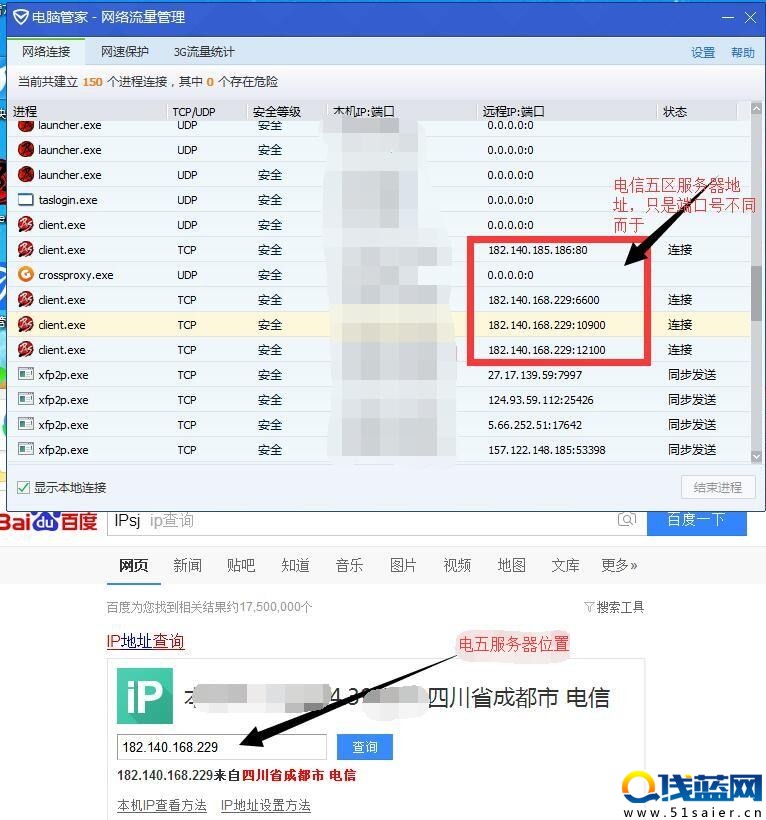Select the 182.140.168.229:10900 remote address
The image size is (766, 820).
point(546,325)
